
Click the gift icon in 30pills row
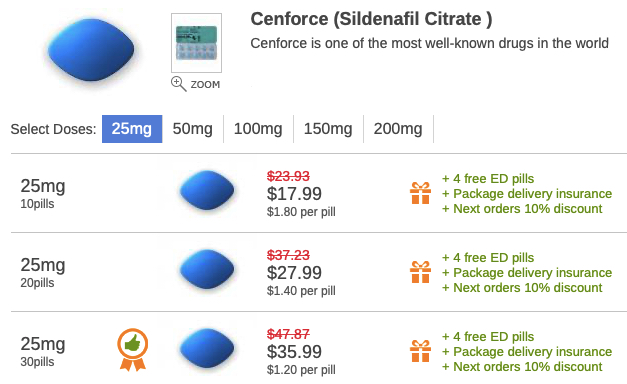420,351
